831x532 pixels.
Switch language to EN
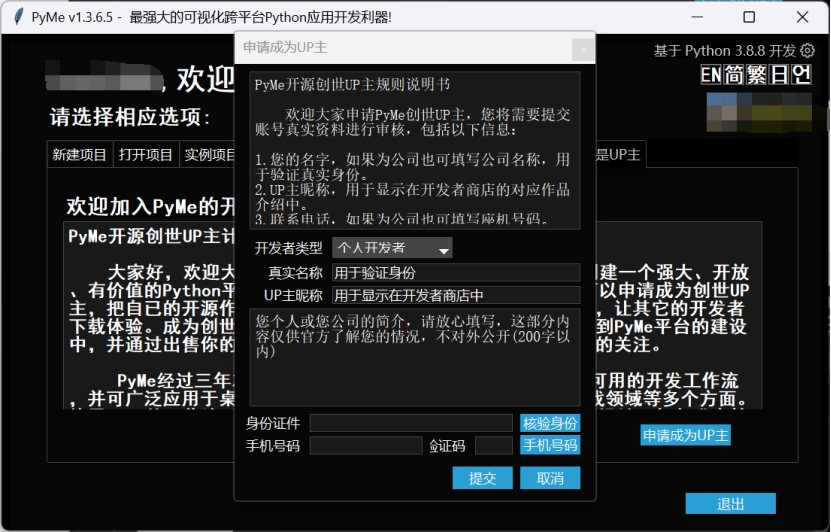[x=711, y=75]
